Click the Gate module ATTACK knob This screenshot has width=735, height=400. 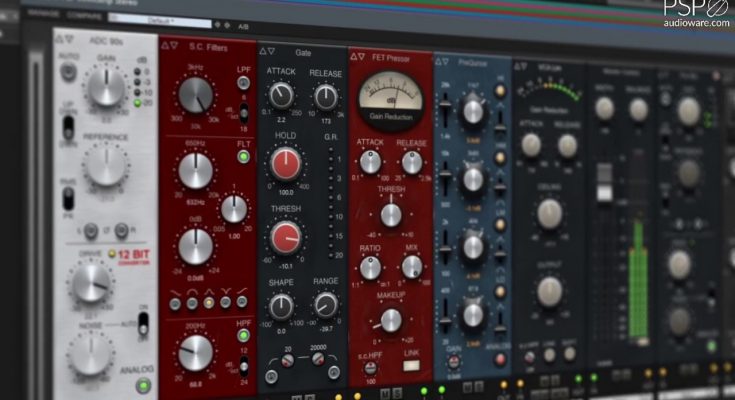click(x=281, y=95)
